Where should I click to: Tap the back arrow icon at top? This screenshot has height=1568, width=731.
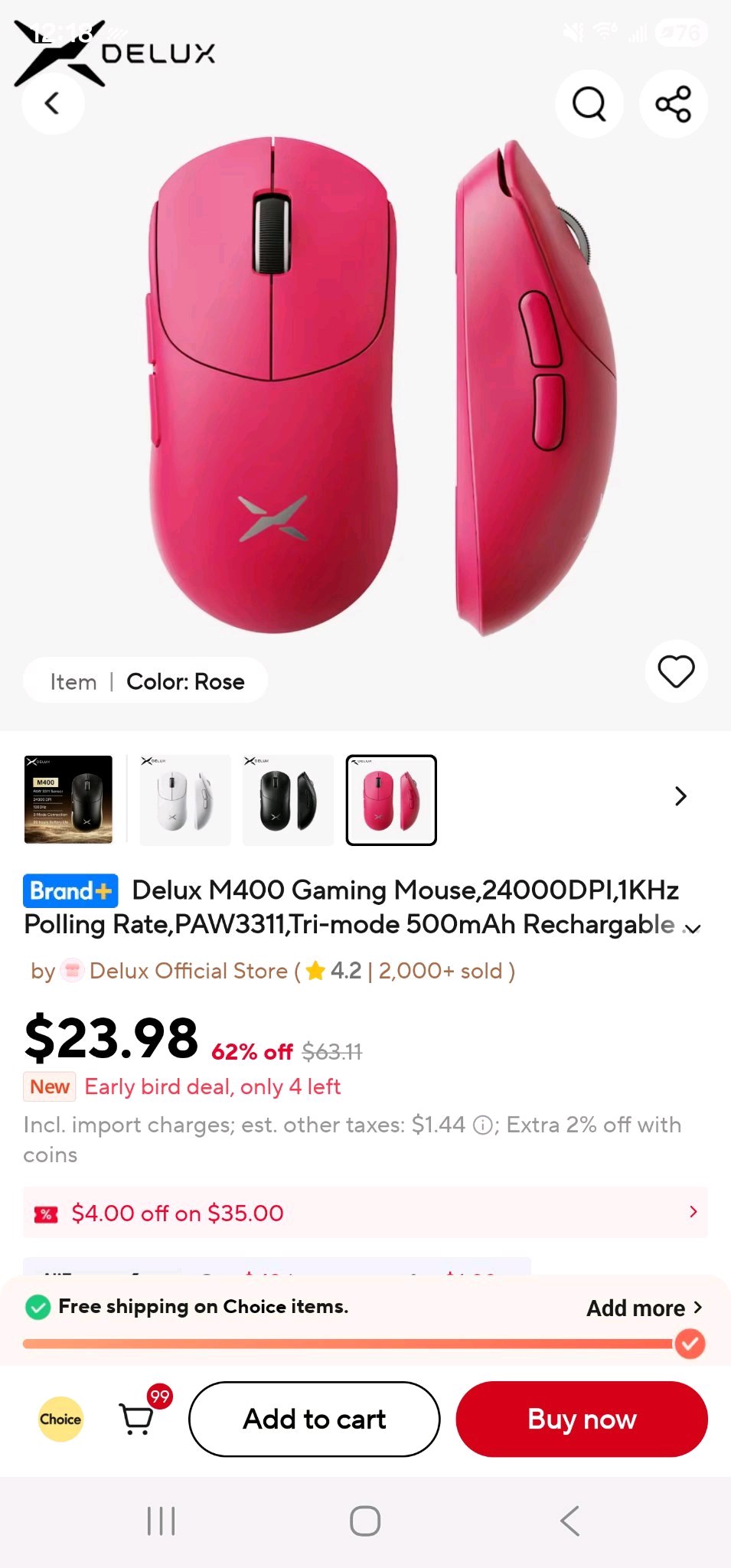[x=52, y=103]
